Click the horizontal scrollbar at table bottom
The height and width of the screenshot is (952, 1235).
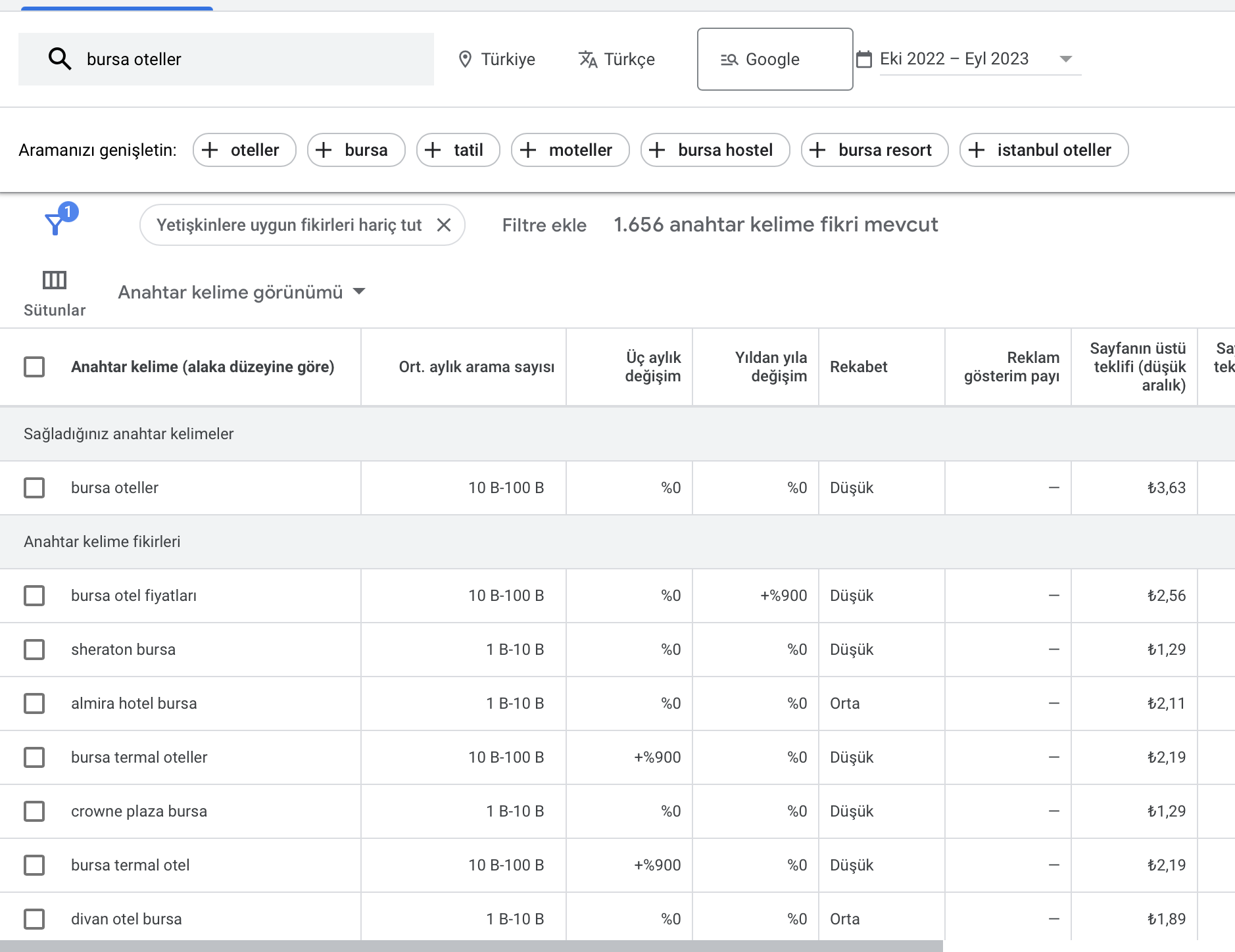pos(472,946)
